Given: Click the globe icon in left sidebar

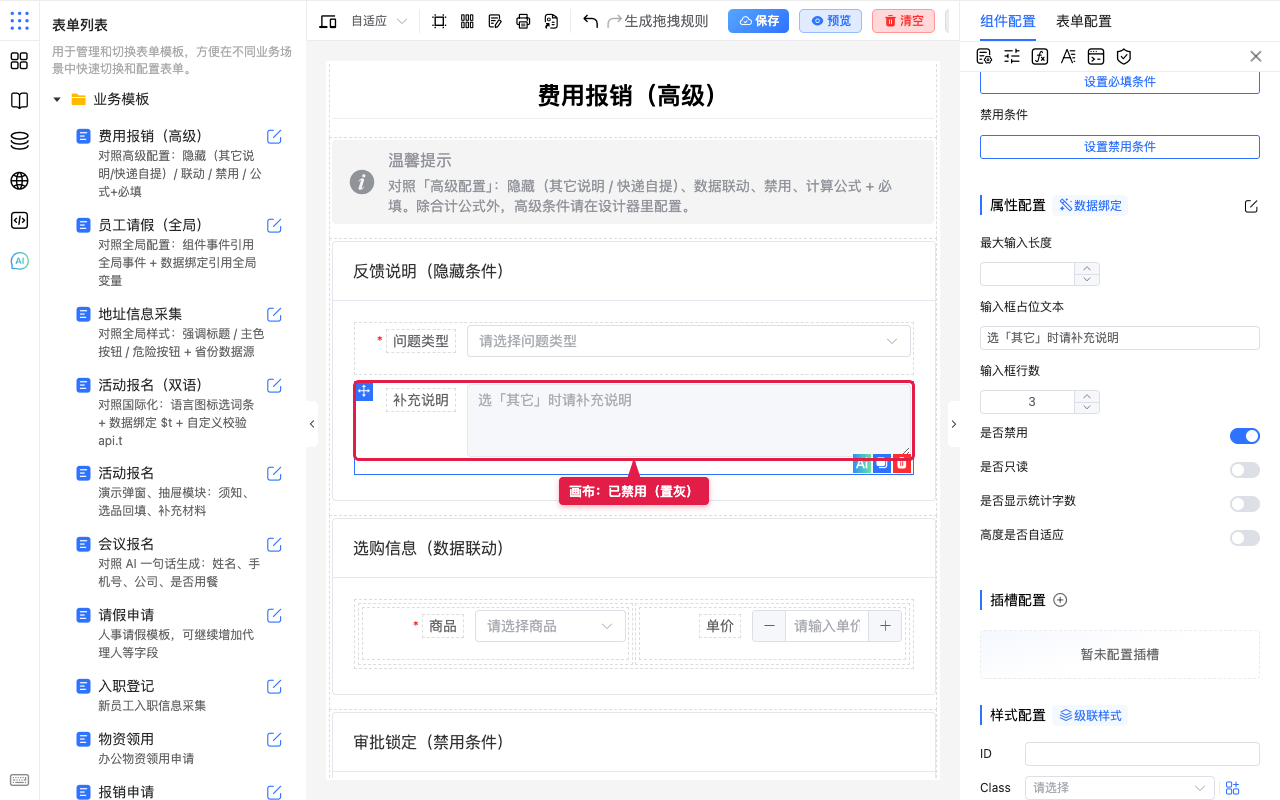Looking at the screenshot, I should coord(19,181).
